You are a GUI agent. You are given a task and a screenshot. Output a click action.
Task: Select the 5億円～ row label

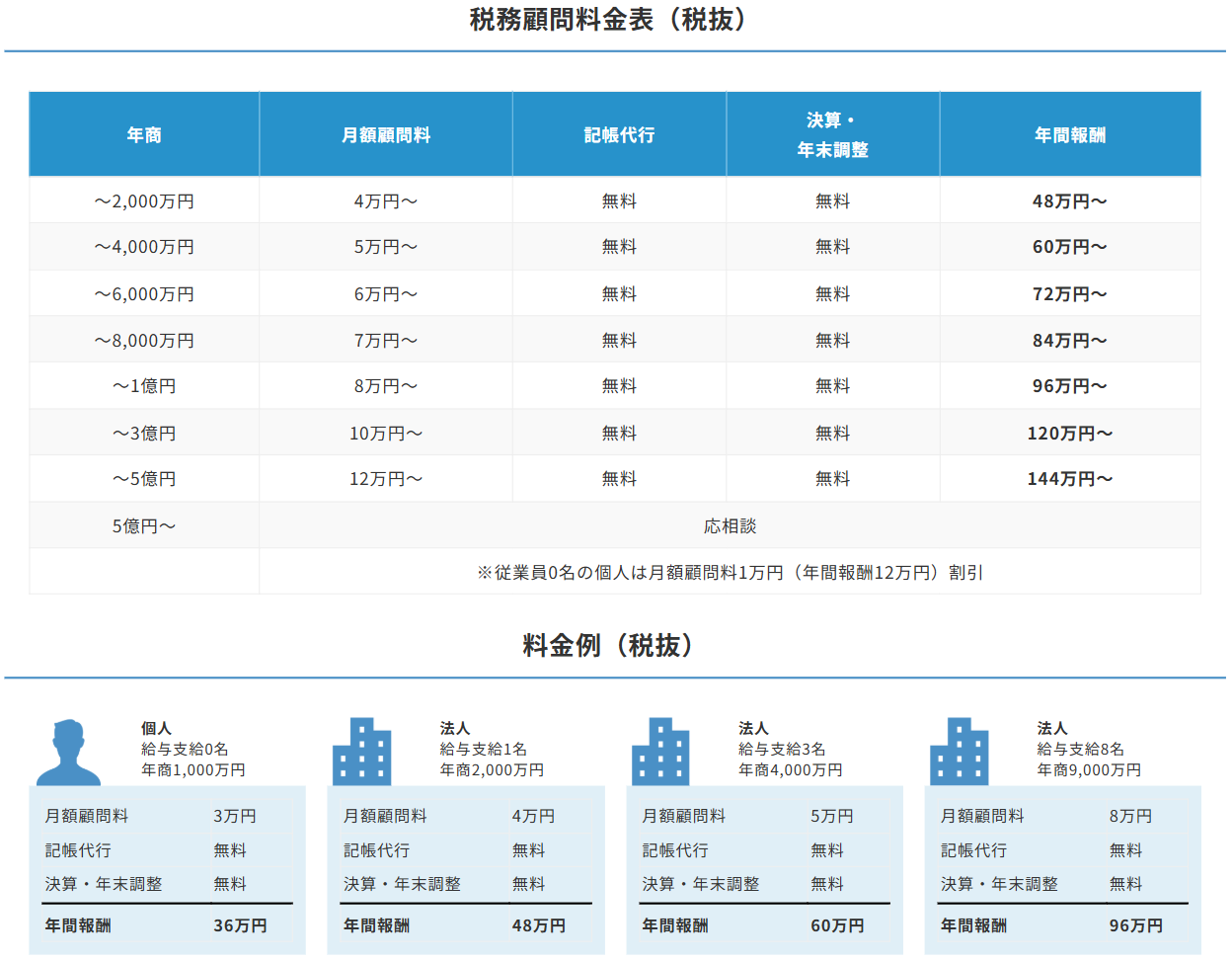(x=144, y=525)
